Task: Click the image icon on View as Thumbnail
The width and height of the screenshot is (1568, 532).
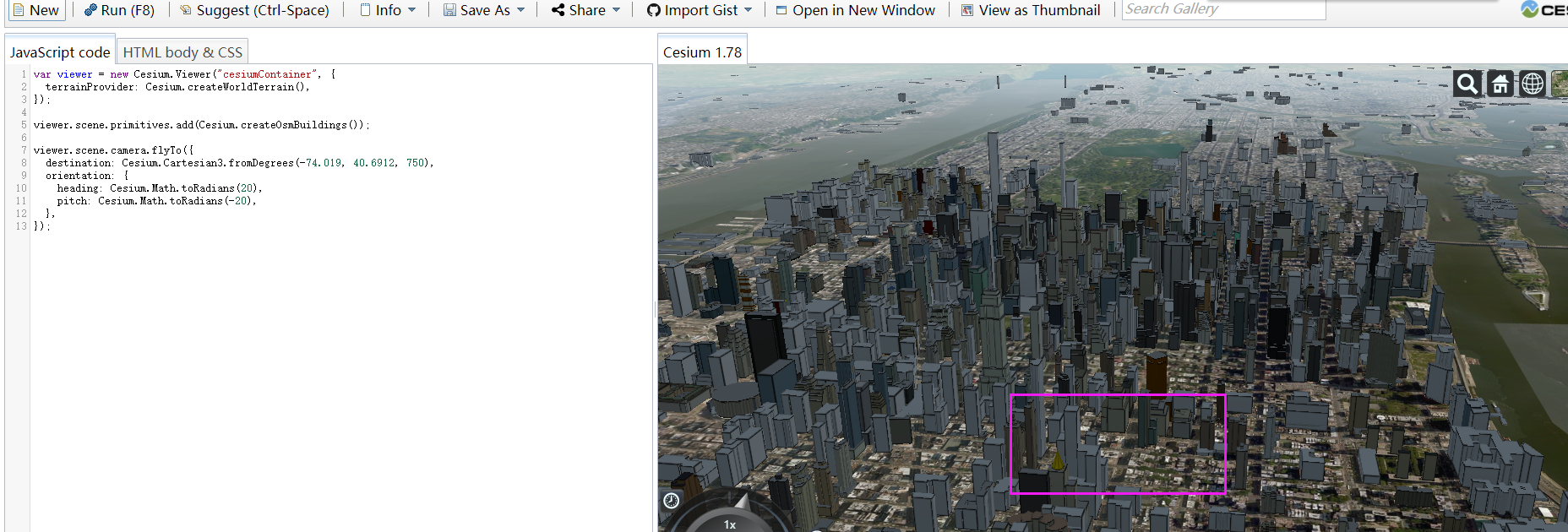Action: click(967, 10)
